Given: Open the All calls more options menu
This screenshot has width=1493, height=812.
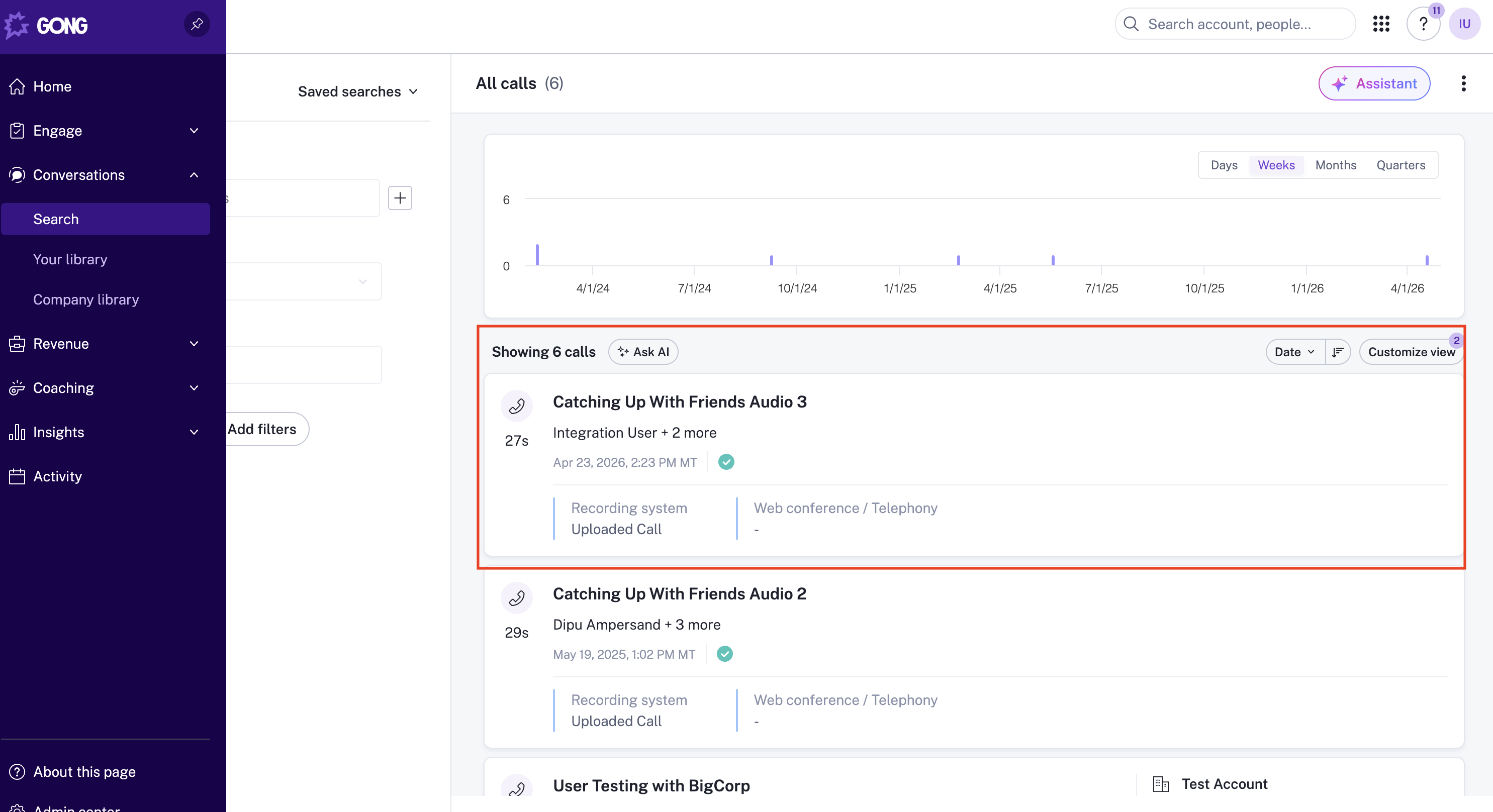Looking at the screenshot, I should click(x=1463, y=83).
